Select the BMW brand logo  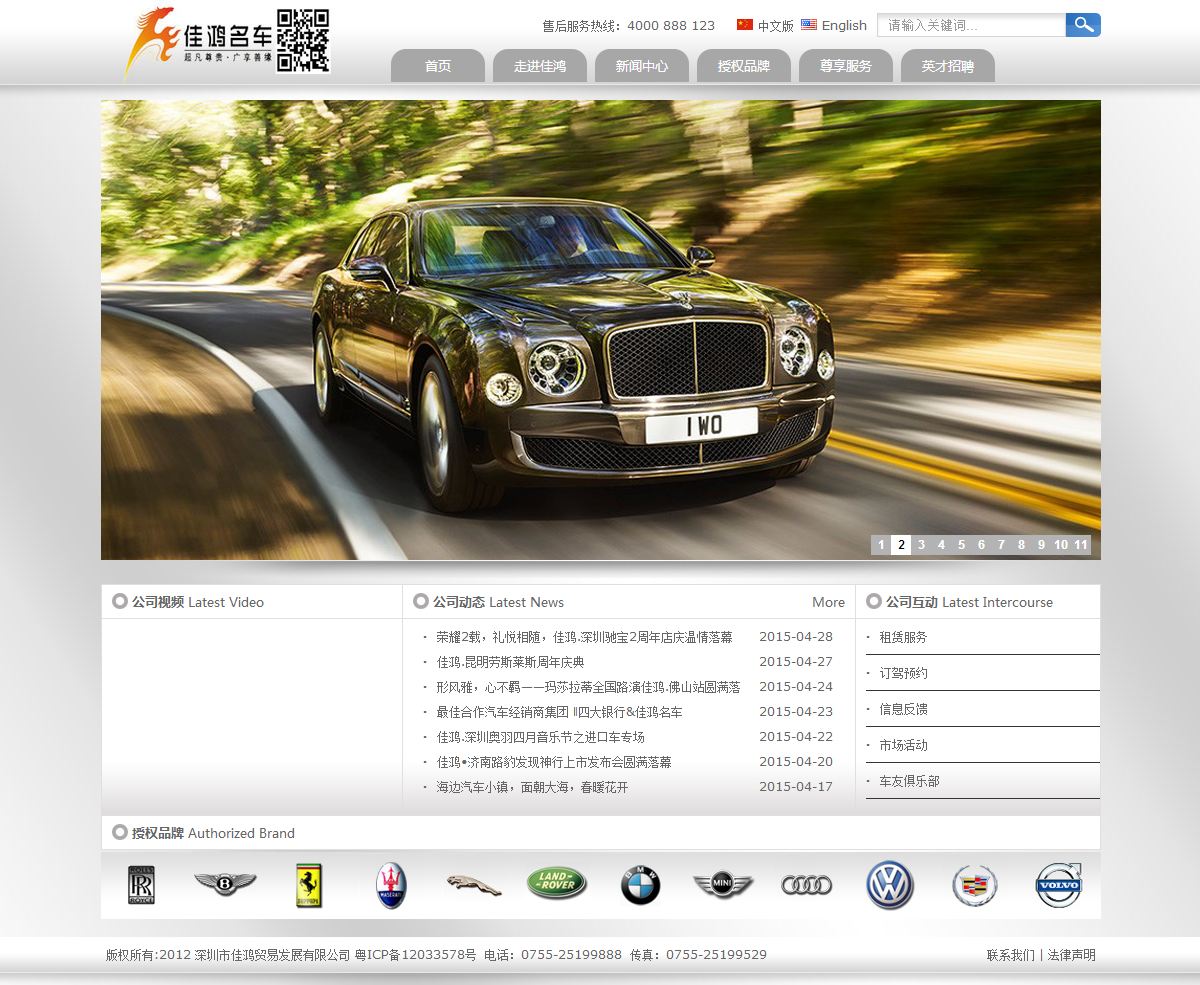tap(640, 885)
